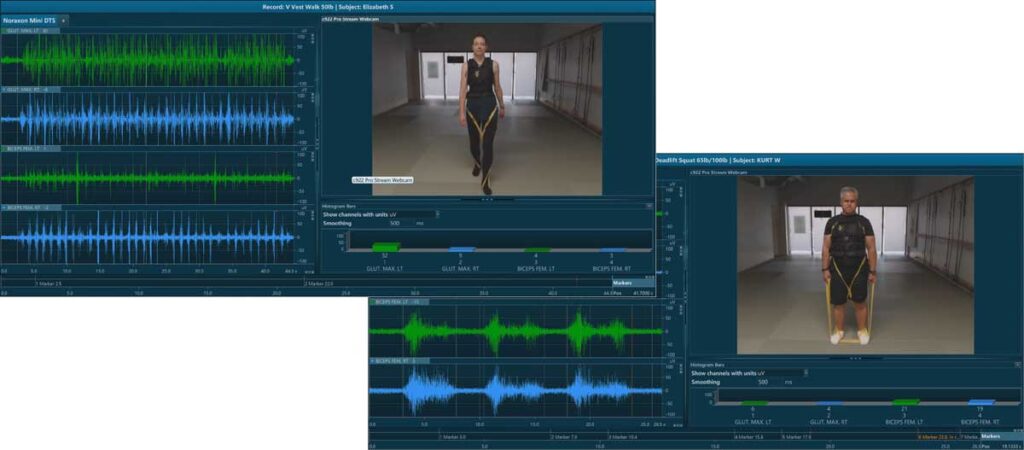Viewport: 1024px width, 450px height.
Task: Click Smoothing value field in KURT W window
Action: tap(764, 381)
